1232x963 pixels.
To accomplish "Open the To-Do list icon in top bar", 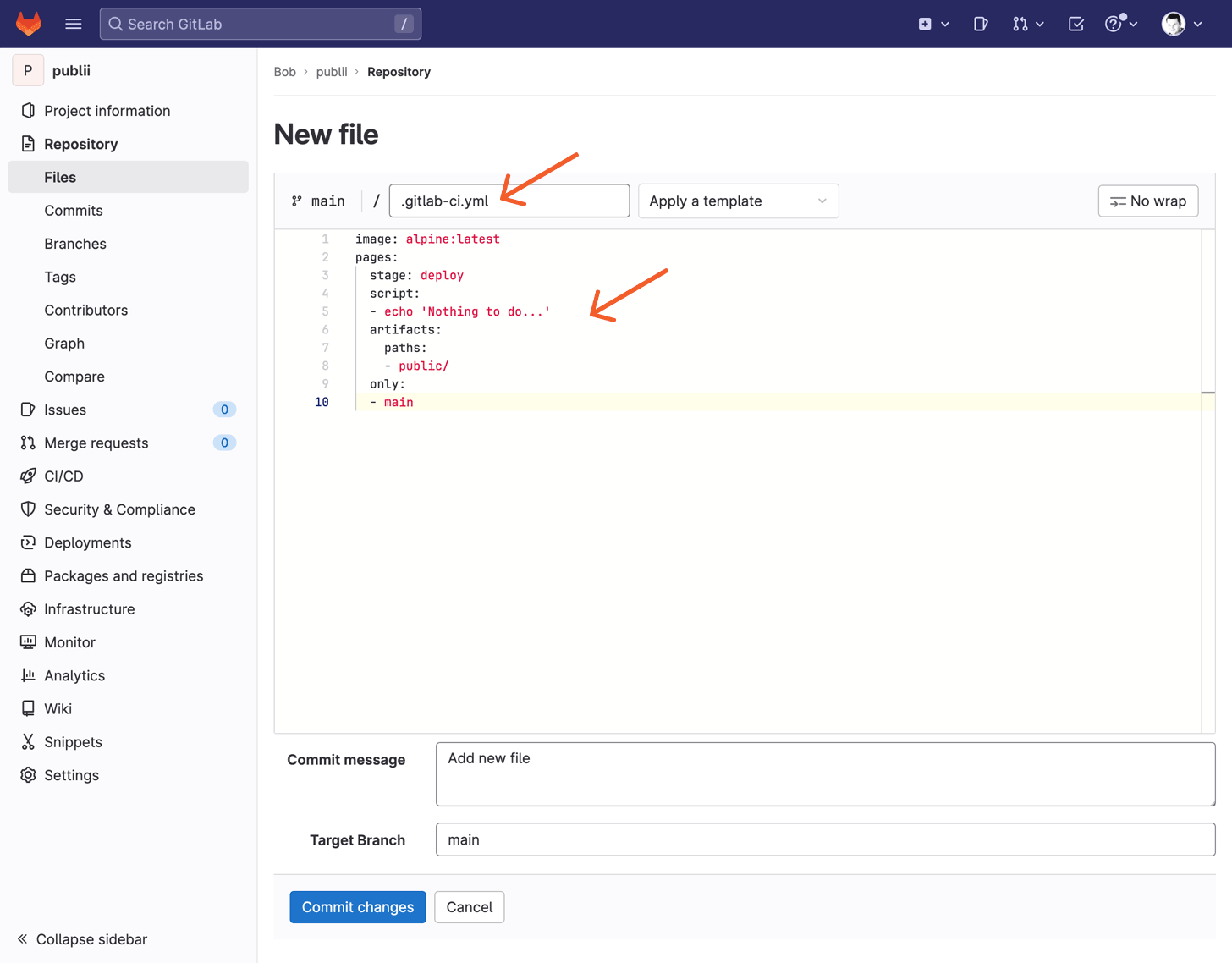I will click(x=1075, y=24).
